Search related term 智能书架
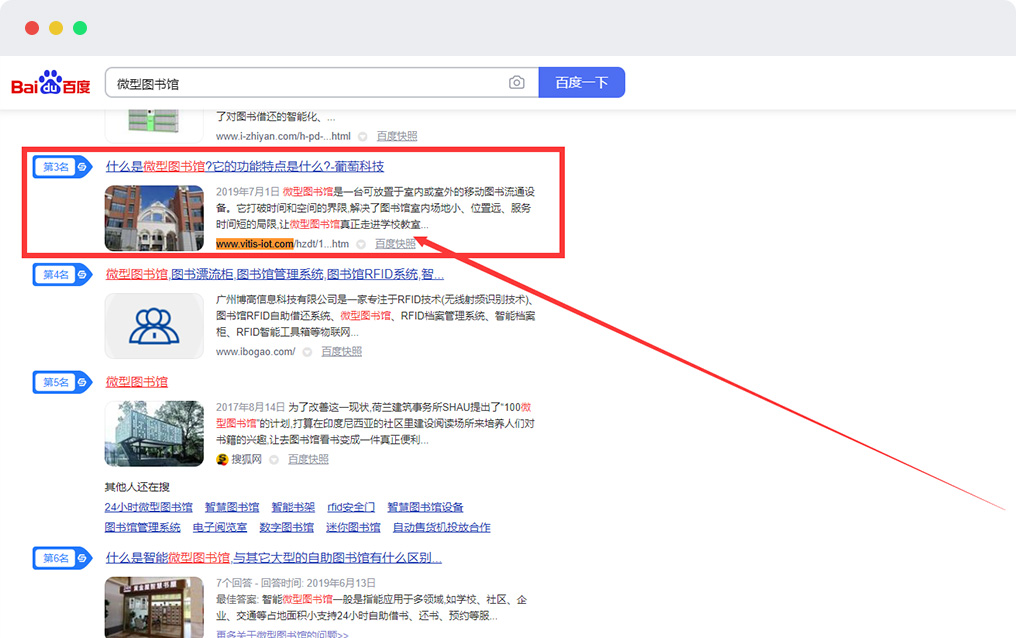 293,507
